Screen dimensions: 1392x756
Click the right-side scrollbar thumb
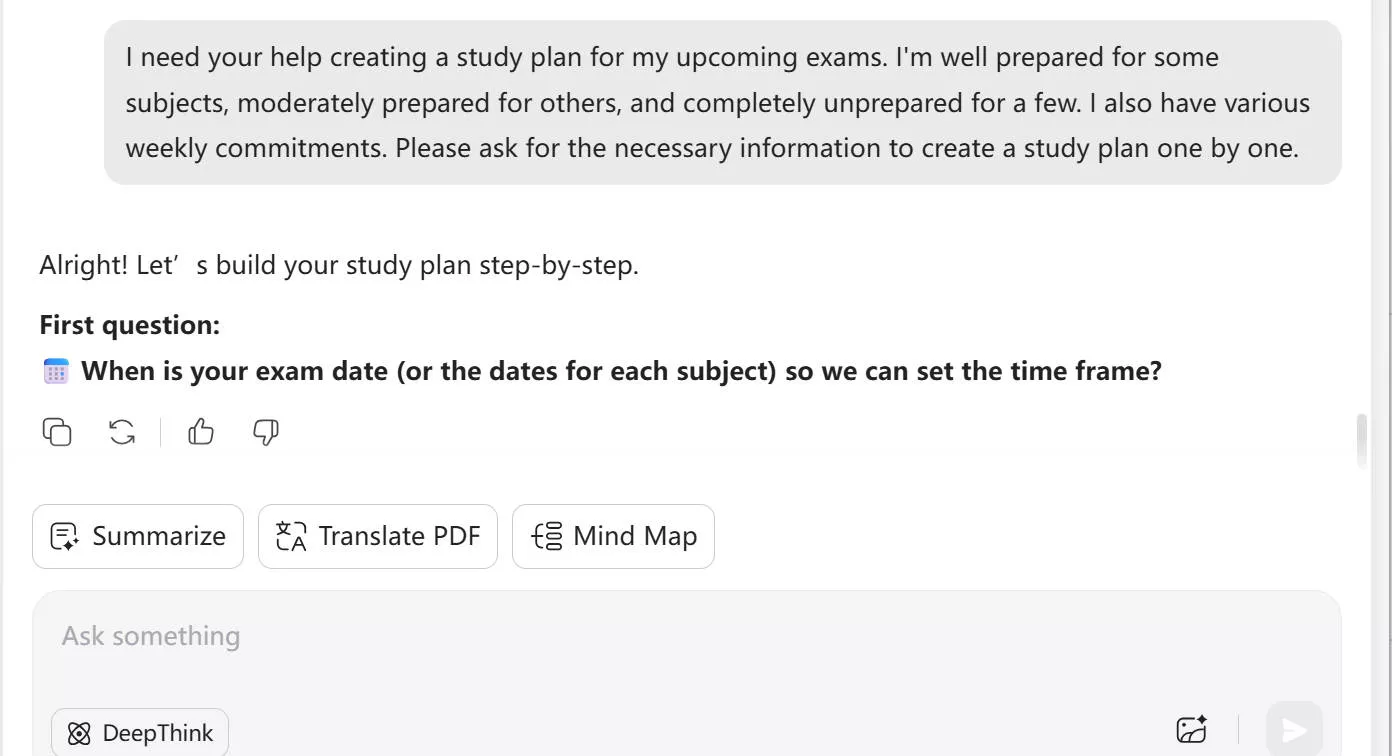coord(1361,440)
